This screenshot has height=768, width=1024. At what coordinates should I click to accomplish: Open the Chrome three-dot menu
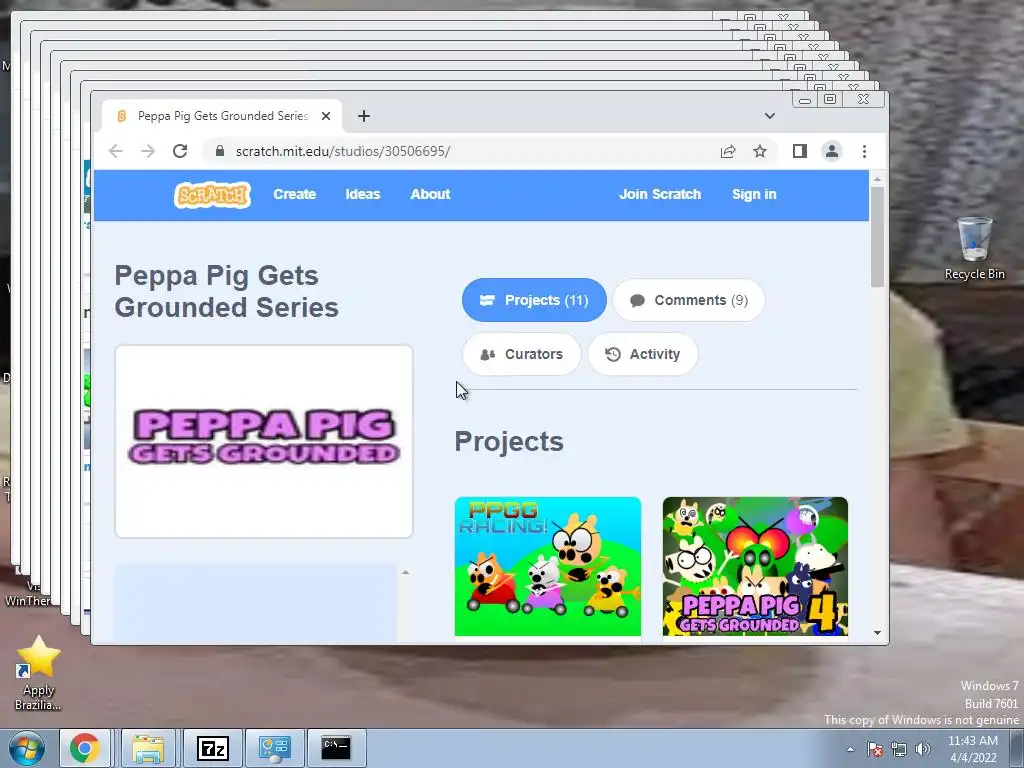click(864, 152)
